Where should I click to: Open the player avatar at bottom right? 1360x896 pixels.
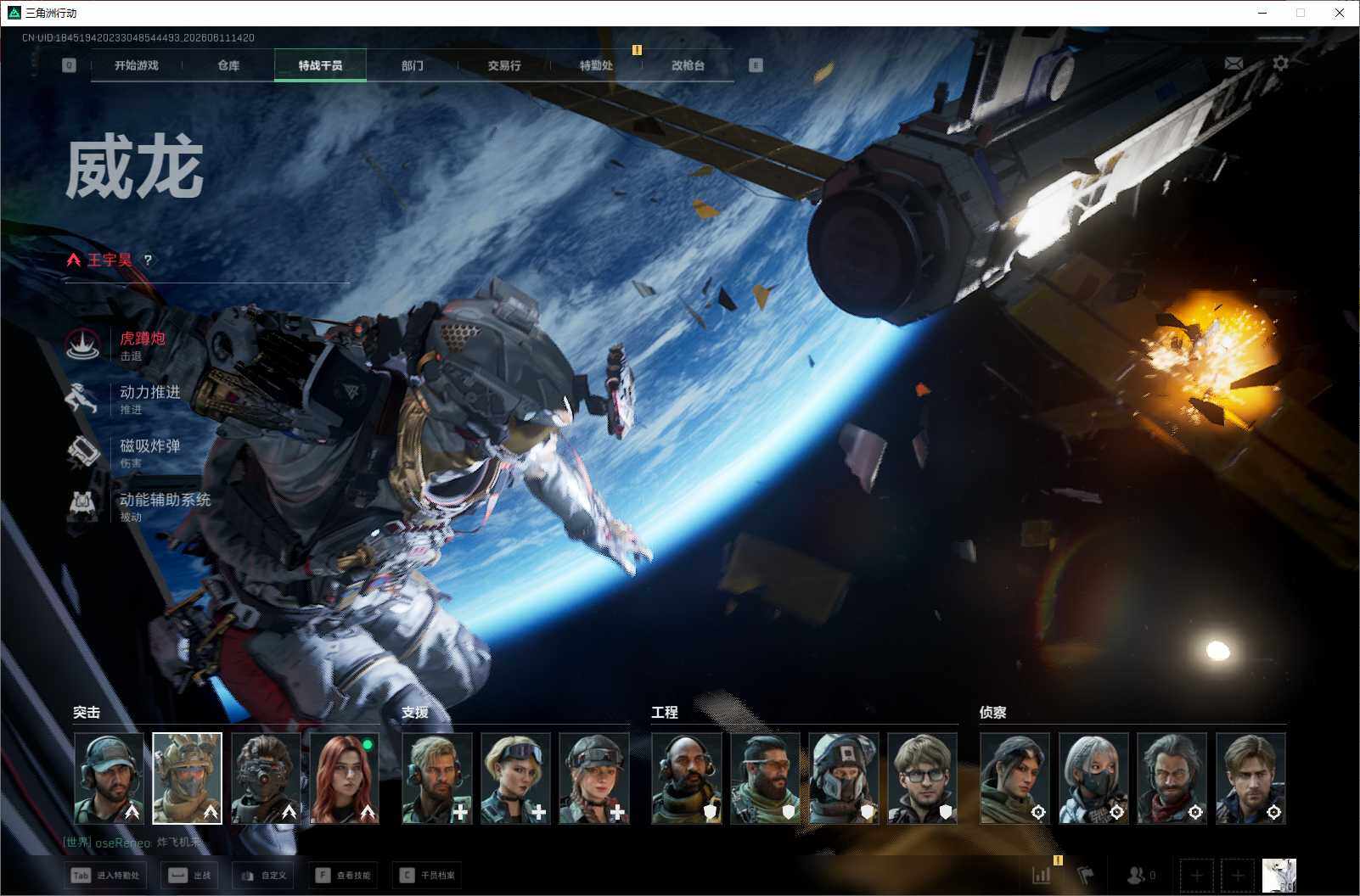(x=1279, y=875)
